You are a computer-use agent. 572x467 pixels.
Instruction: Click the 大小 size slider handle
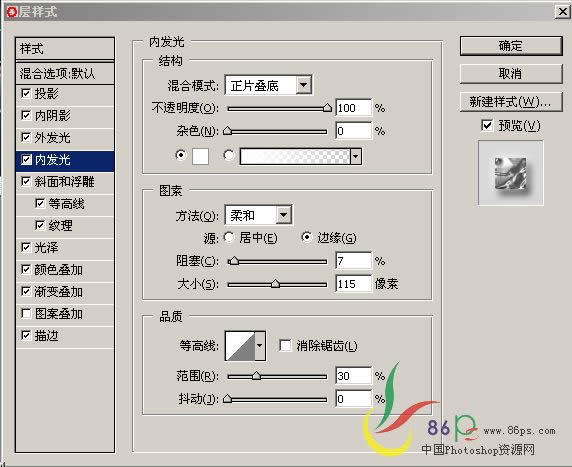tap(275, 284)
